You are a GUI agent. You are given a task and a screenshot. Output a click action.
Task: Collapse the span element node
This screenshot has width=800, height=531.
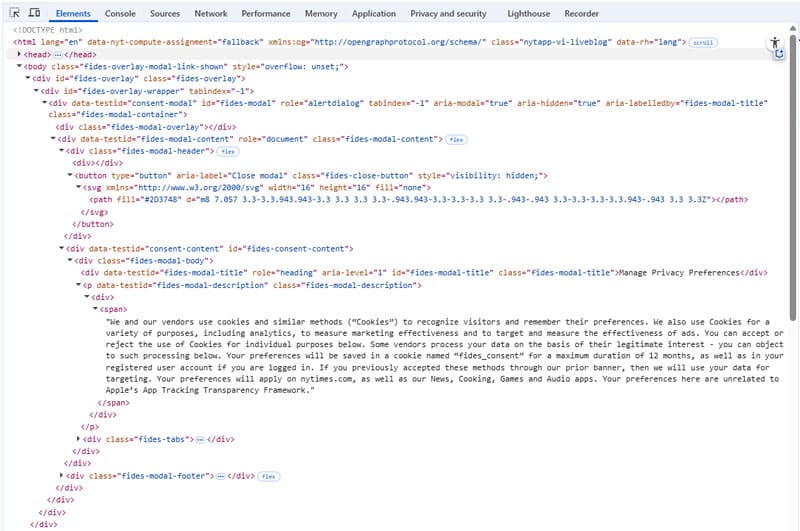95,309
